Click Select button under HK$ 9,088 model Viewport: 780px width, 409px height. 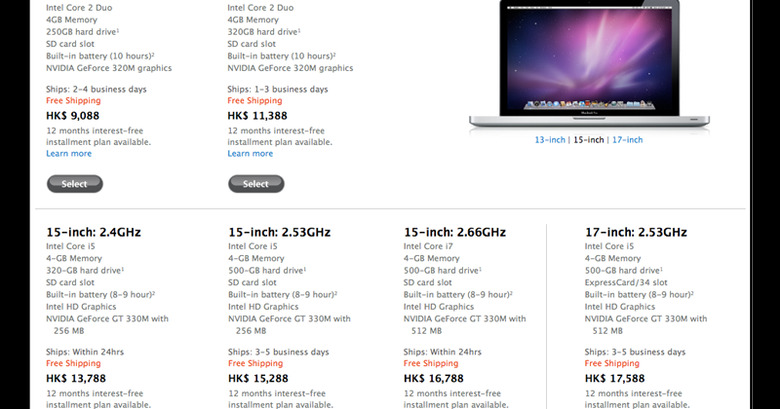pyautogui.click(x=75, y=184)
